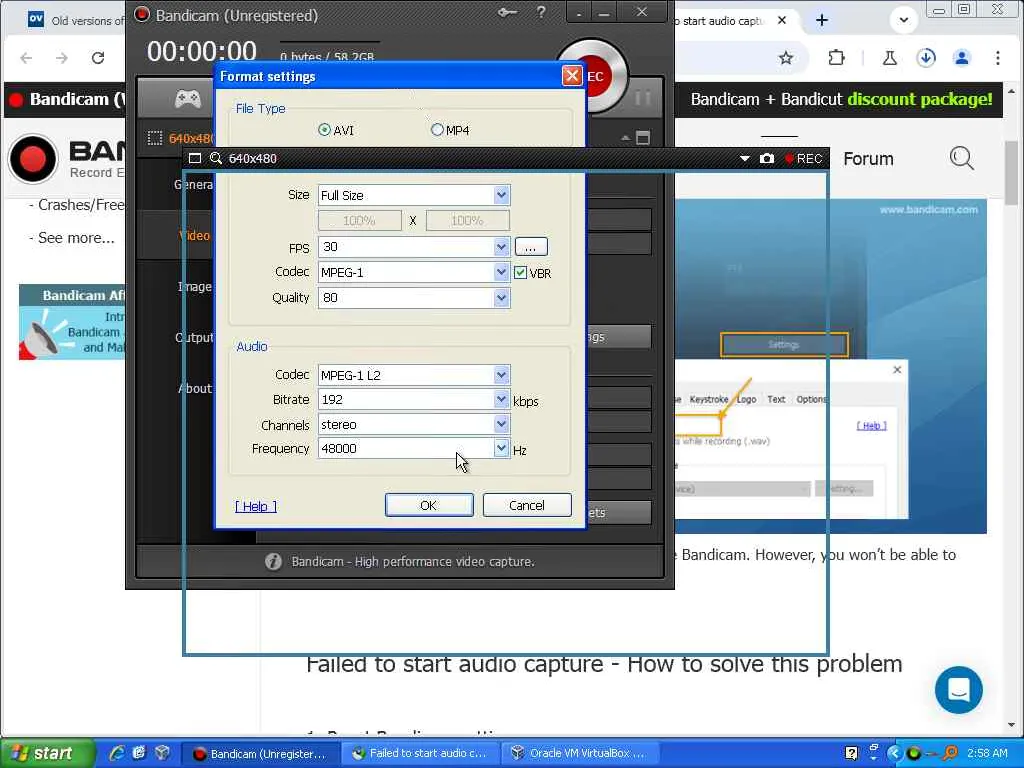Open the Image tab in Bandicam sidebar
This screenshot has height=768, width=1024.
(195, 287)
